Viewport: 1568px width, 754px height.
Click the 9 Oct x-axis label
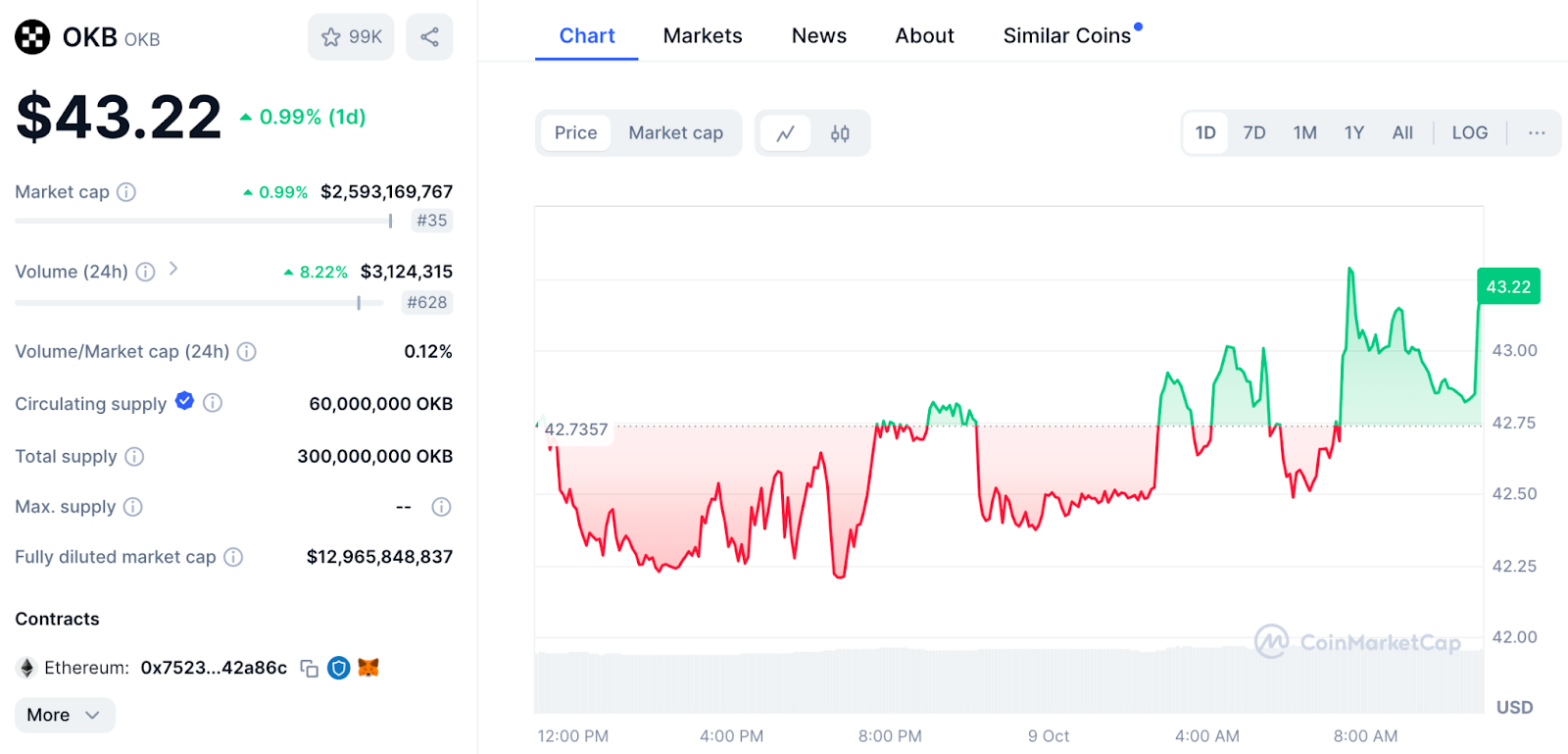pos(1048,736)
